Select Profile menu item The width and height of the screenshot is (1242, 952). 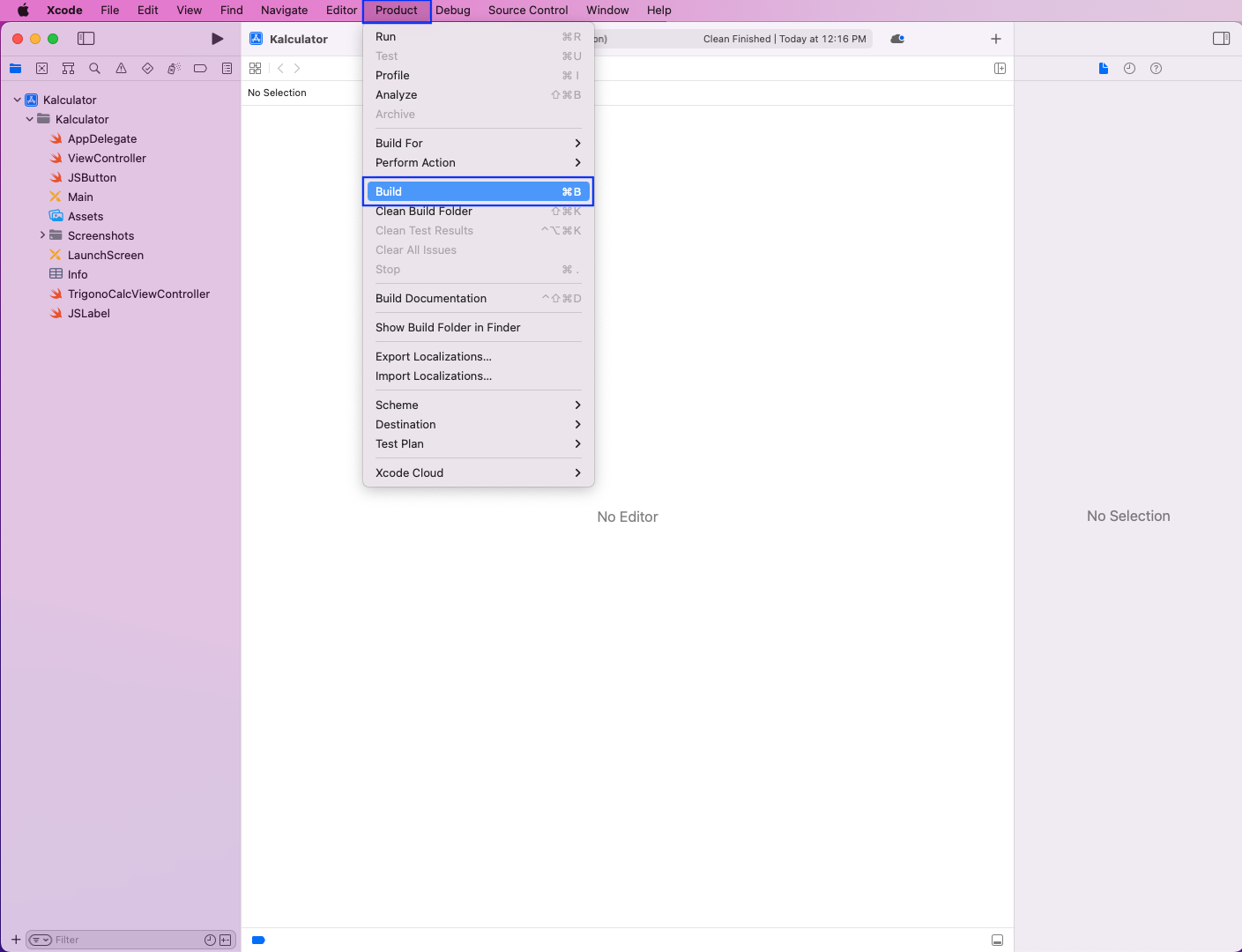point(479,75)
